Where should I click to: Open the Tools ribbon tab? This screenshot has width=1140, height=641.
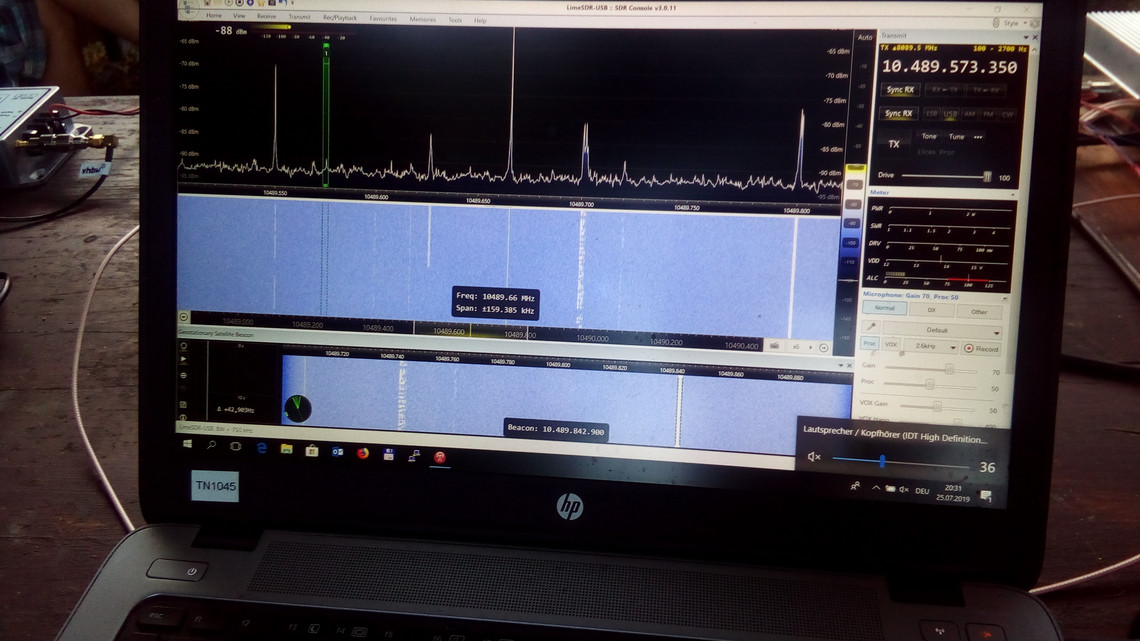(x=455, y=20)
